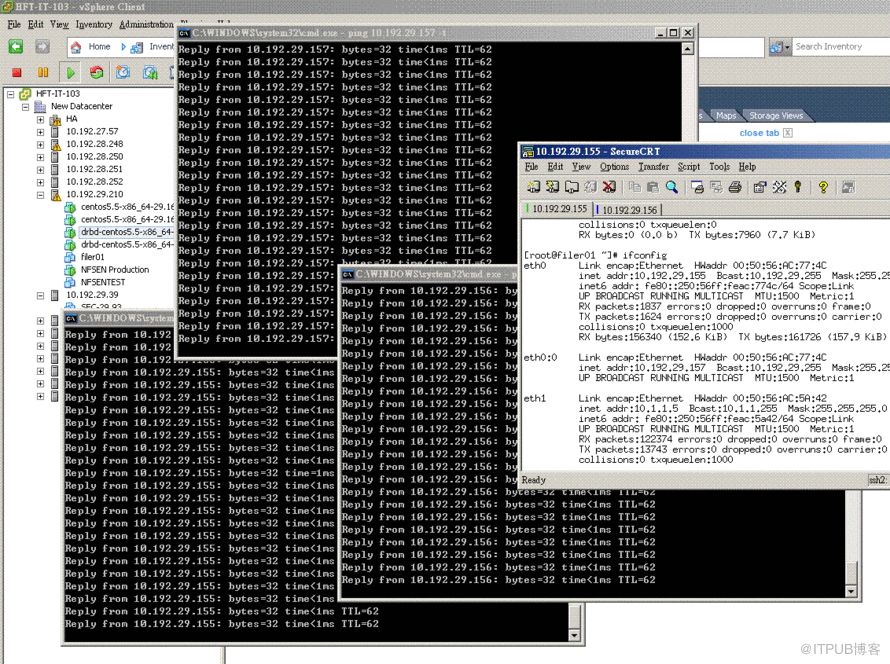
Task: Click the Home breadcrumb link
Action: 99,47
